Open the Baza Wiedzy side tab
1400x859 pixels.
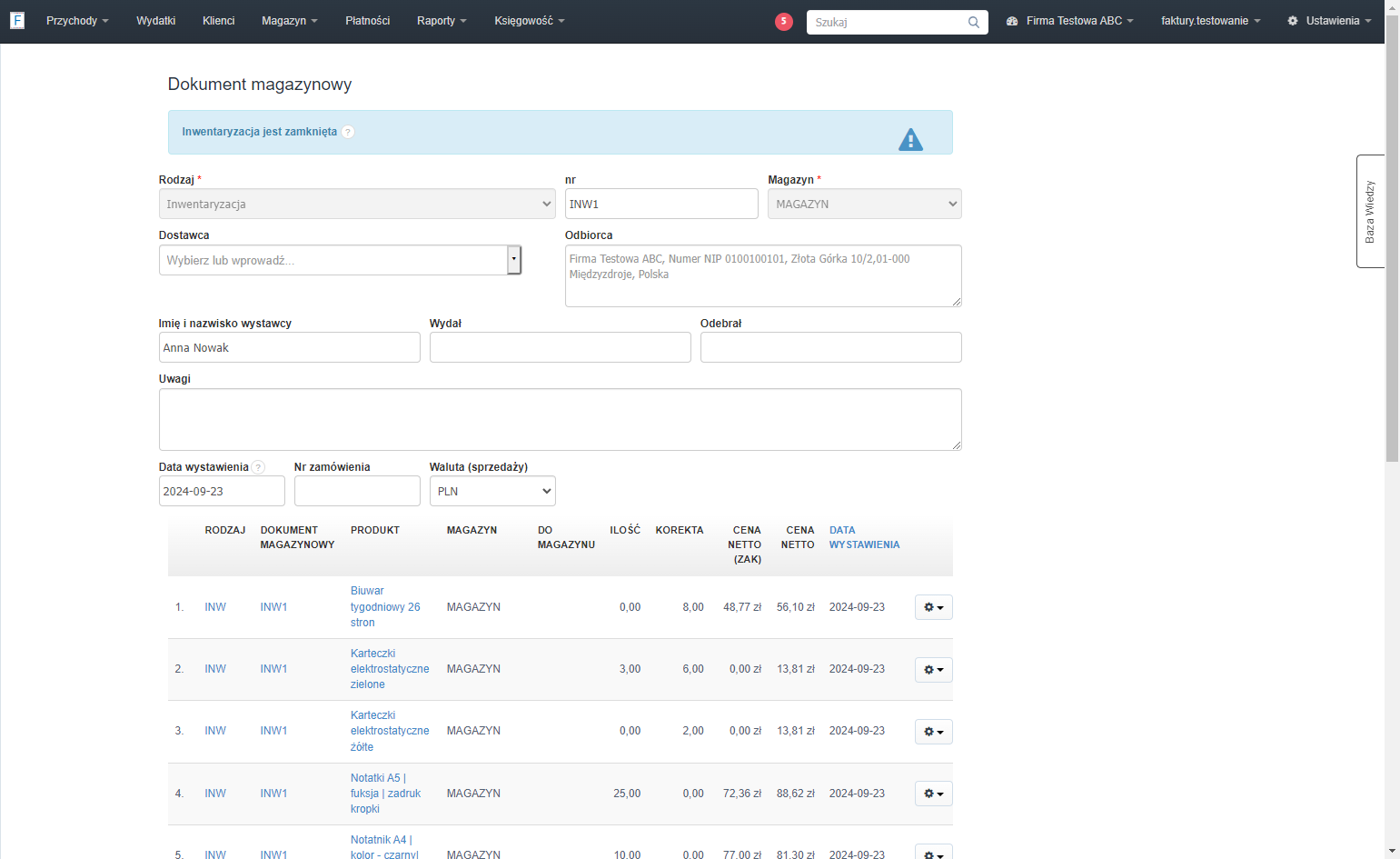coord(1370,211)
